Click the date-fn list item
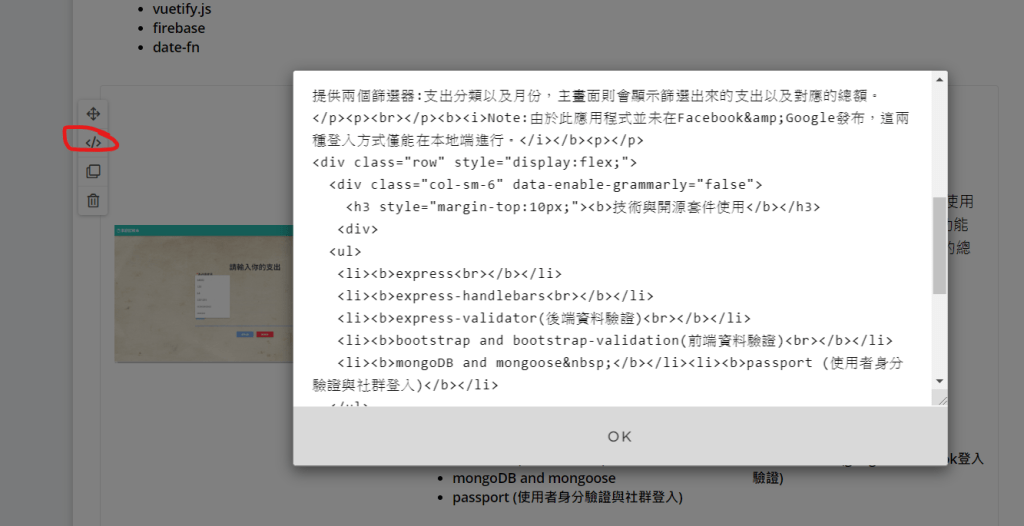The image size is (1024, 526). 177,47
